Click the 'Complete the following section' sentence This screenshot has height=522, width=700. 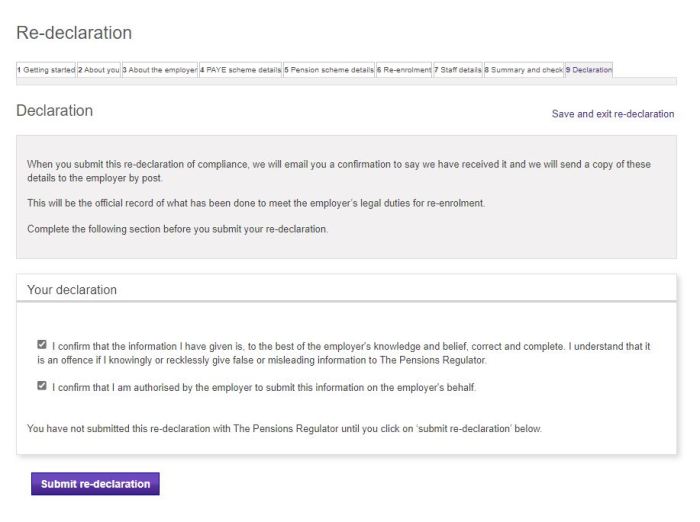(x=177, y=229)
